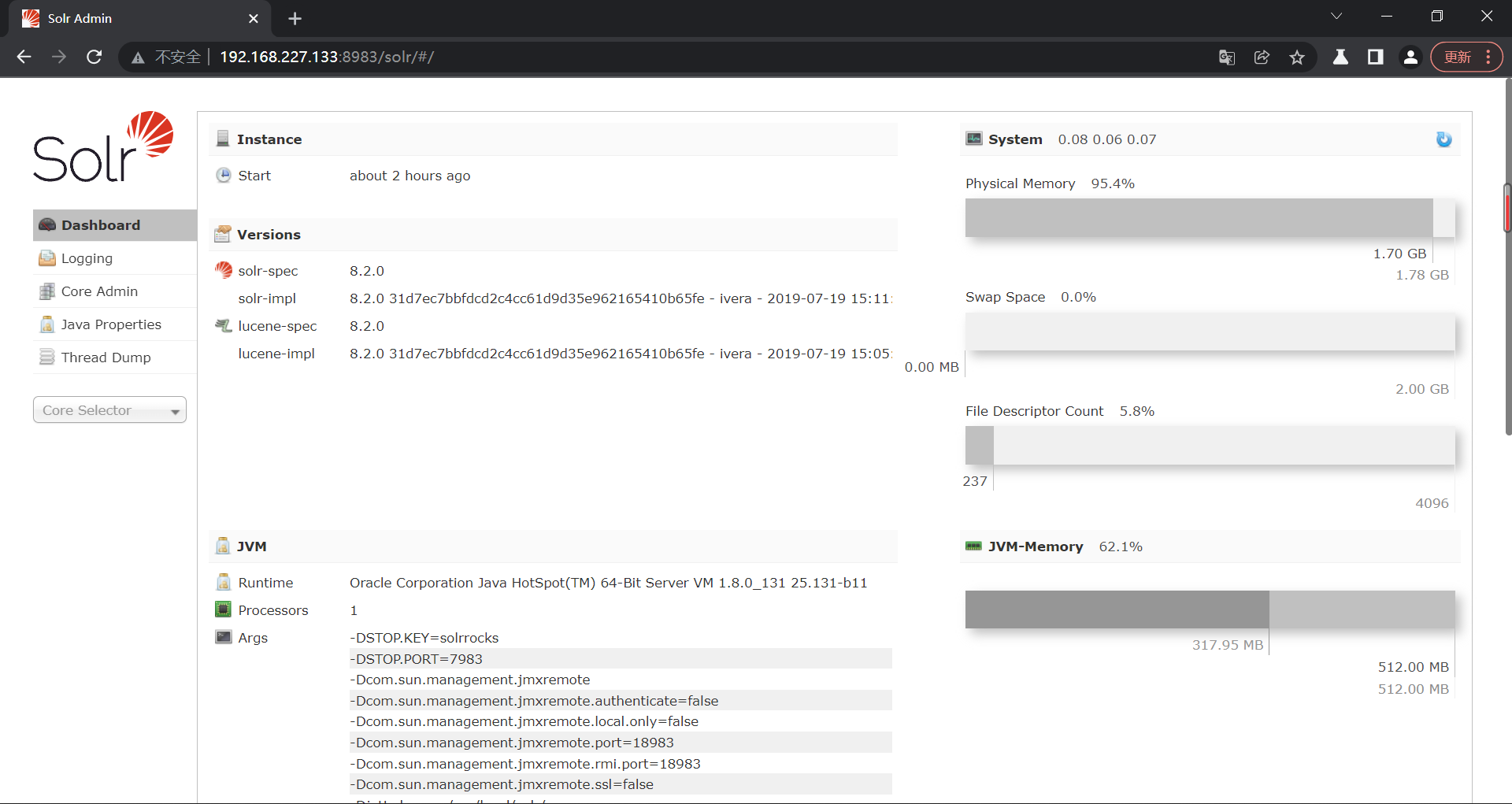Click the browser back arrow
This screenshot has height=804, width=1512.
click(24, 57)
